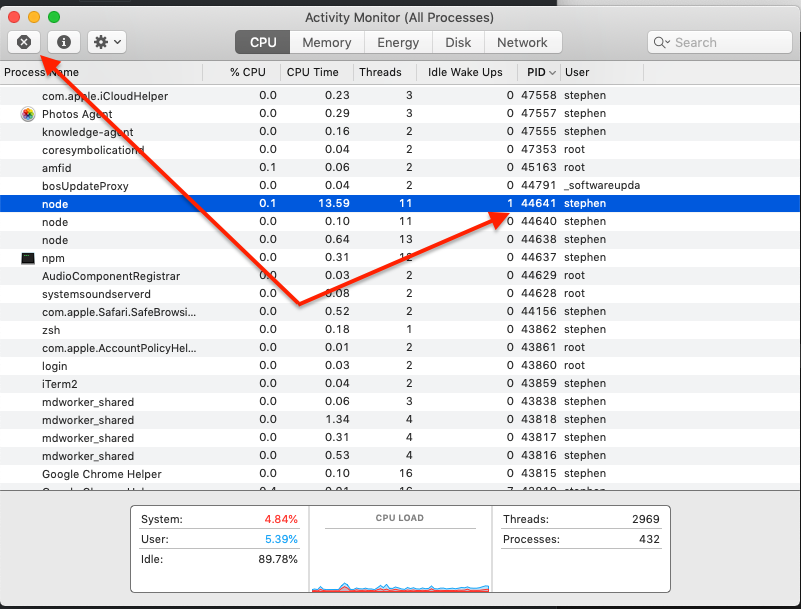Switch to the Memory tab
Screen dimensions: 801x609
pos(327,42)
